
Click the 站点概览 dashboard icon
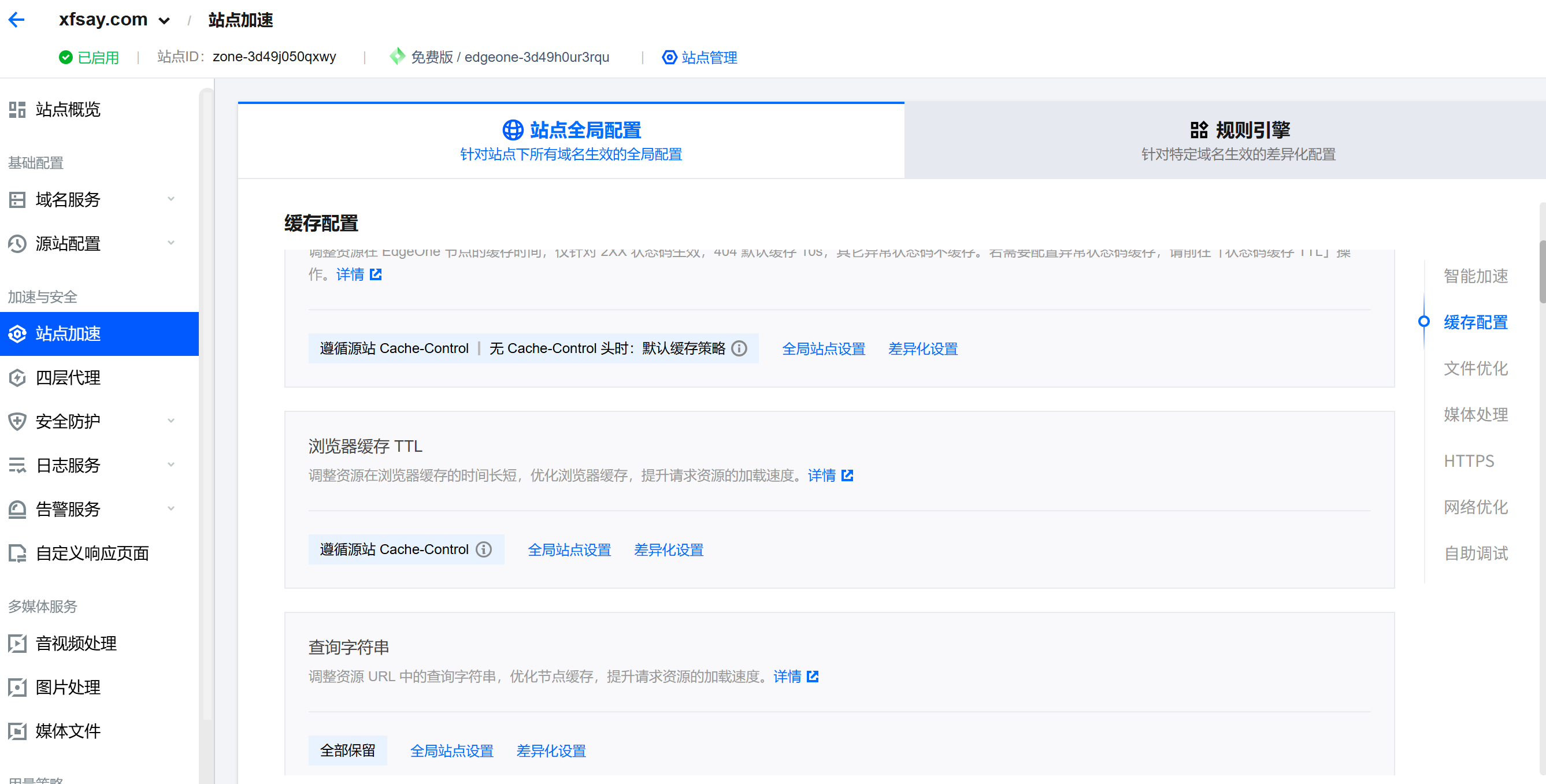17,110
